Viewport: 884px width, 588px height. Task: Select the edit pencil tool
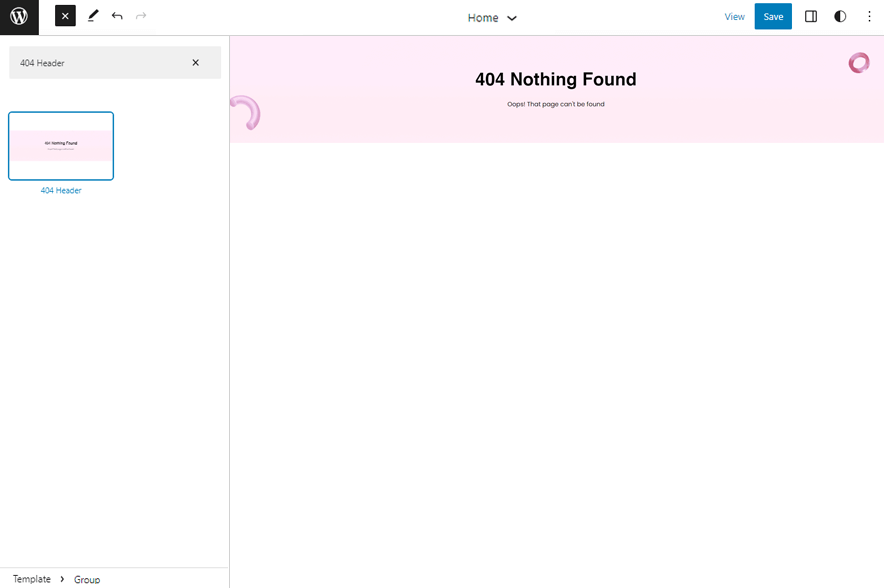pos(93,16)
